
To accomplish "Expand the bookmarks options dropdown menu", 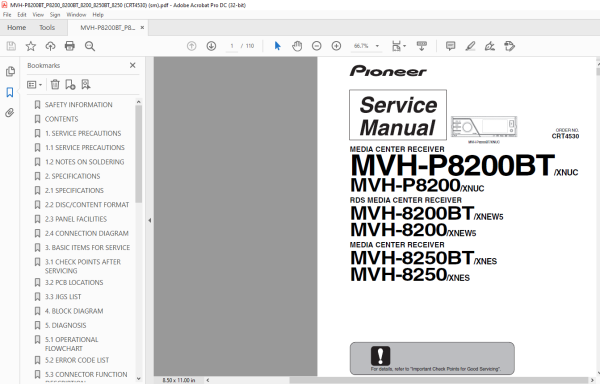I will click(x=34, y=85).
